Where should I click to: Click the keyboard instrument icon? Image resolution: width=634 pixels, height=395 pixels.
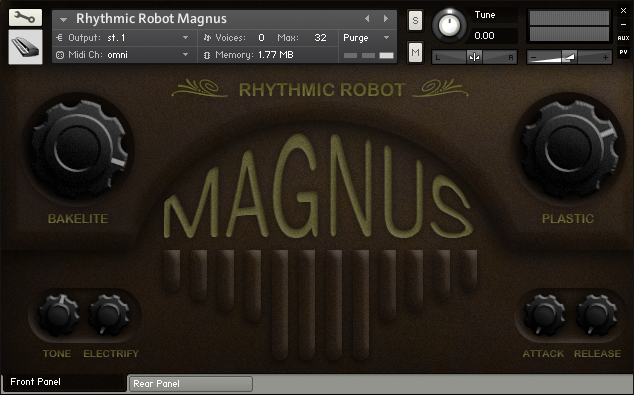click(x=25, y=47)
